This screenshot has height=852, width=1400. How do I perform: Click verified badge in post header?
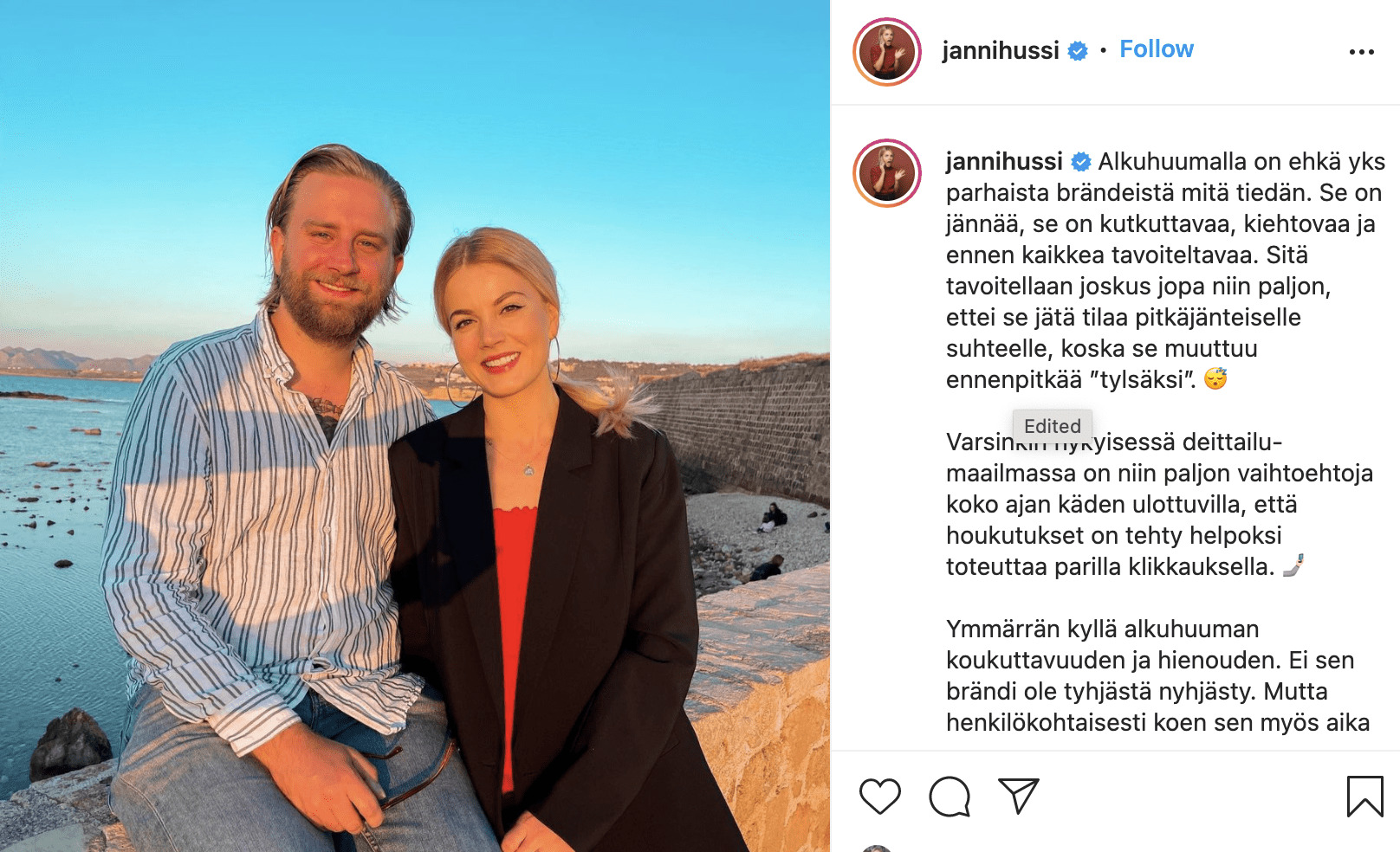[x=1078, y=51]
